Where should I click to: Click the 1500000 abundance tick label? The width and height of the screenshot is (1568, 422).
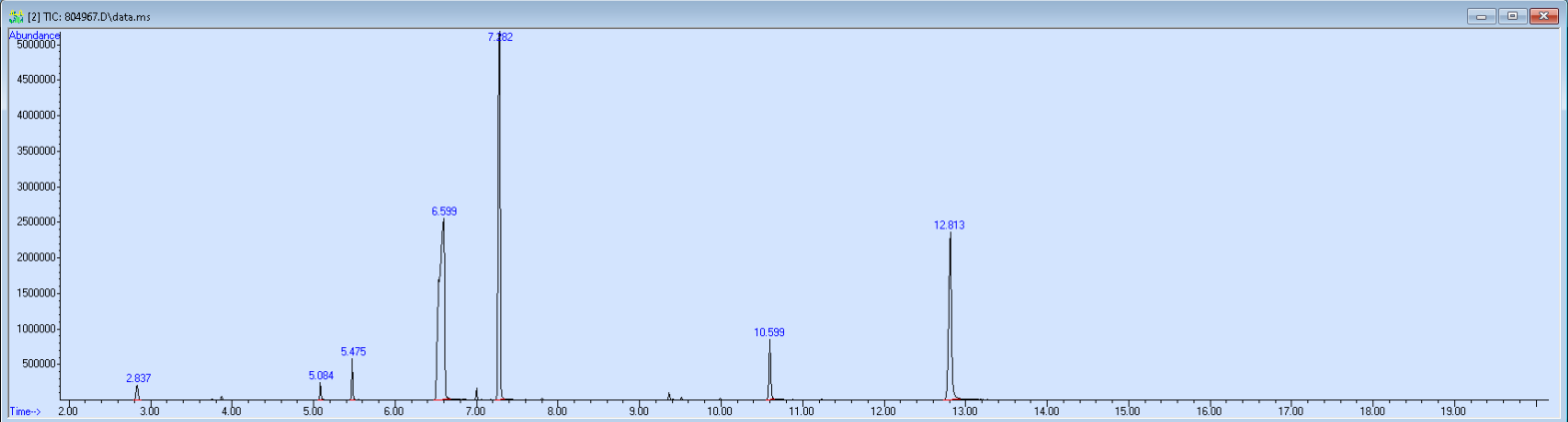pos(36,293)
